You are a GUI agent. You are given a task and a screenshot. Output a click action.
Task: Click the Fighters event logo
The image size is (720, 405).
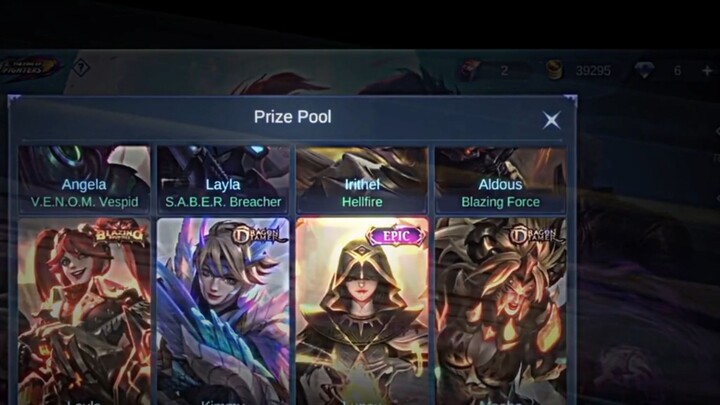(28, 68)
